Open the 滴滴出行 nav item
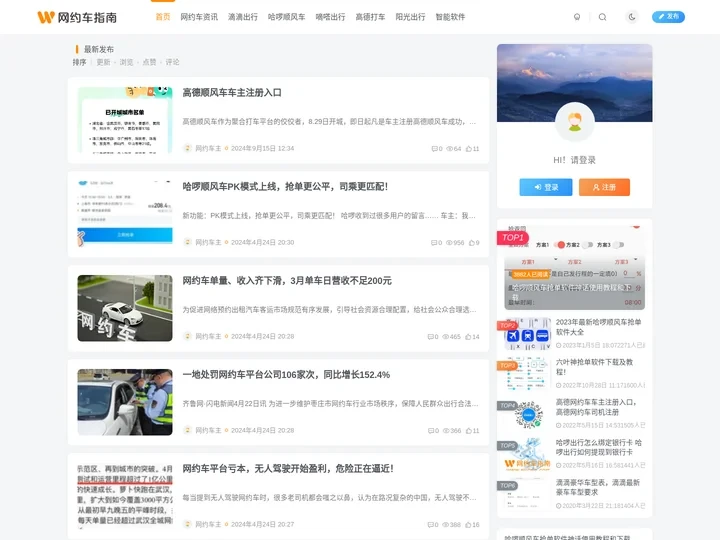 pyautogui.click(x=243, y=17)
